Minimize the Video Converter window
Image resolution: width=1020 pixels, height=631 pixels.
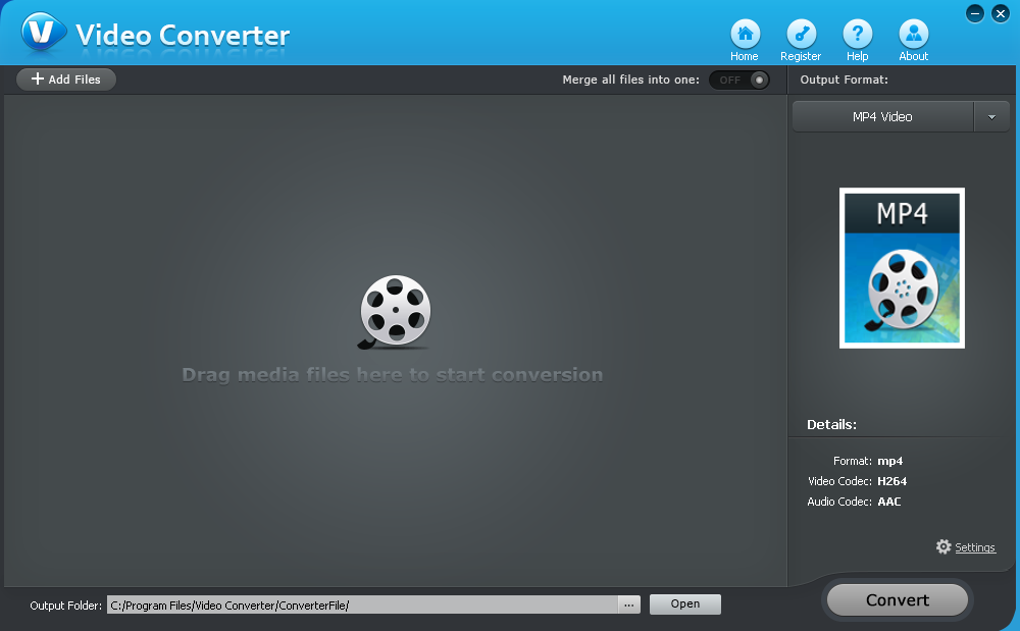(x=974, y=13)
